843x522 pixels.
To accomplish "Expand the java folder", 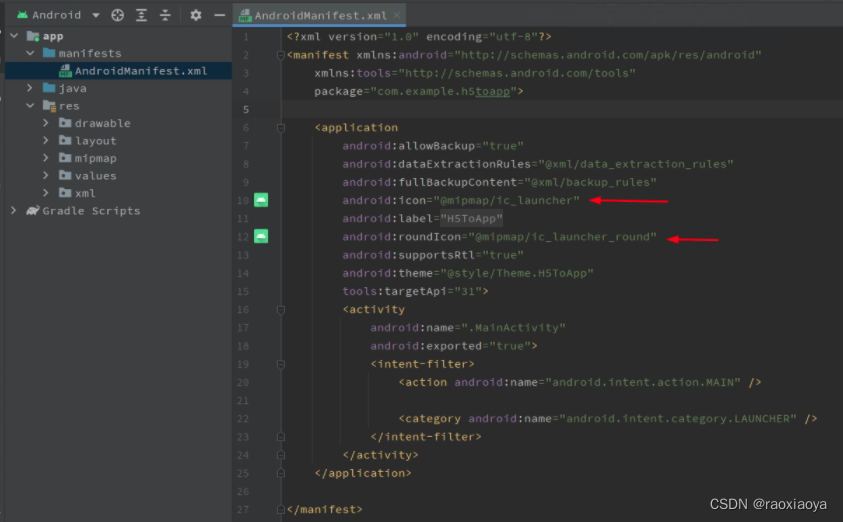I will coord(30,88).
